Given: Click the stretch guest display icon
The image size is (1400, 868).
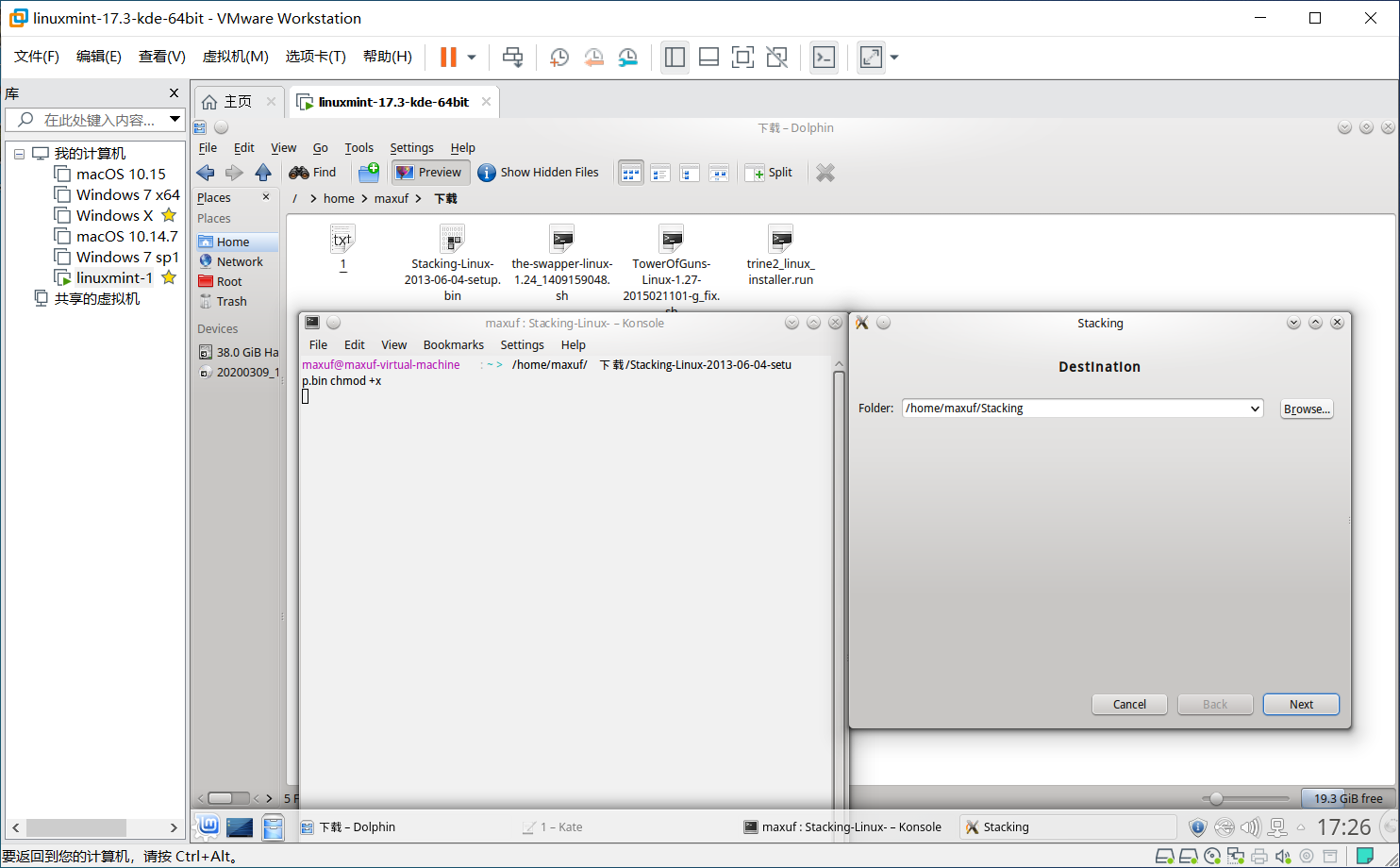Looking at the screenshot, I should point(871,58).
